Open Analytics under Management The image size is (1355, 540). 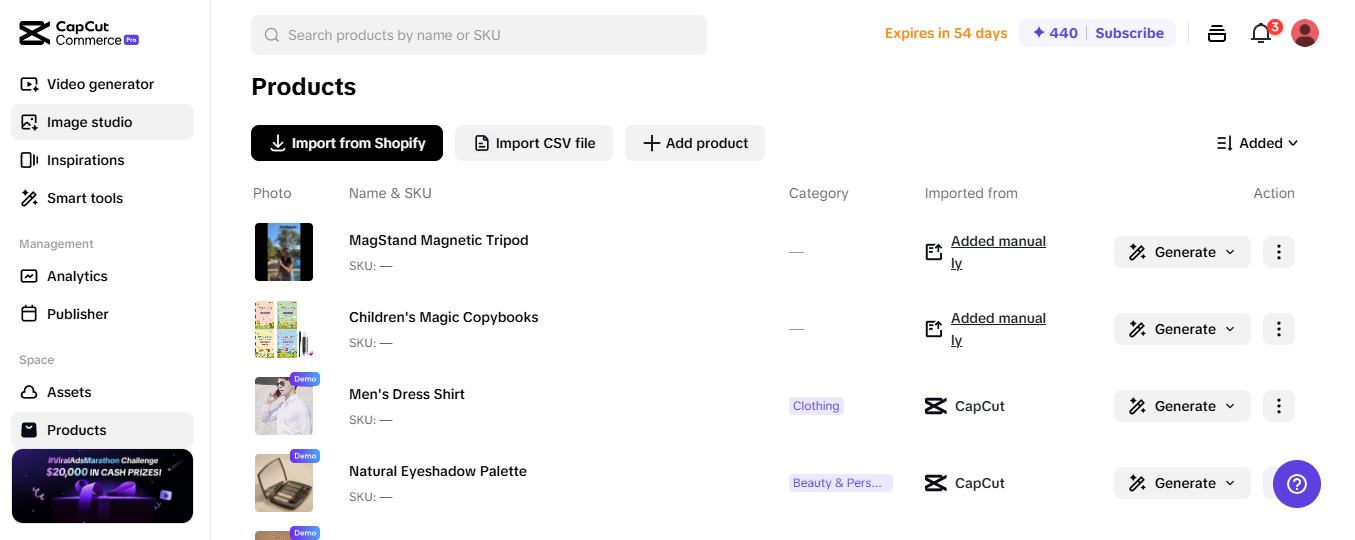tap(77, 276)
